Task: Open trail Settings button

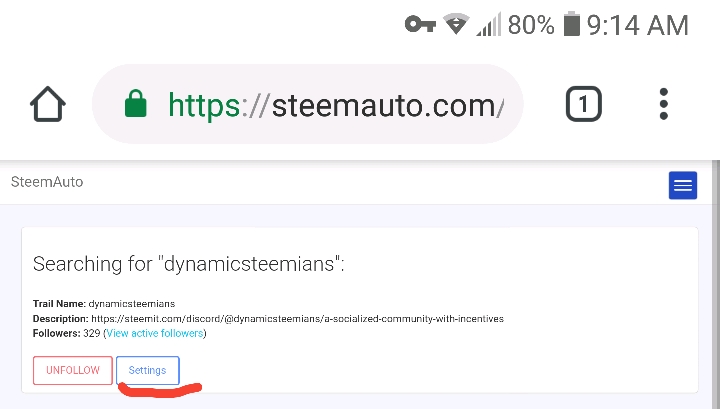Action: click(x=147, y=370)
